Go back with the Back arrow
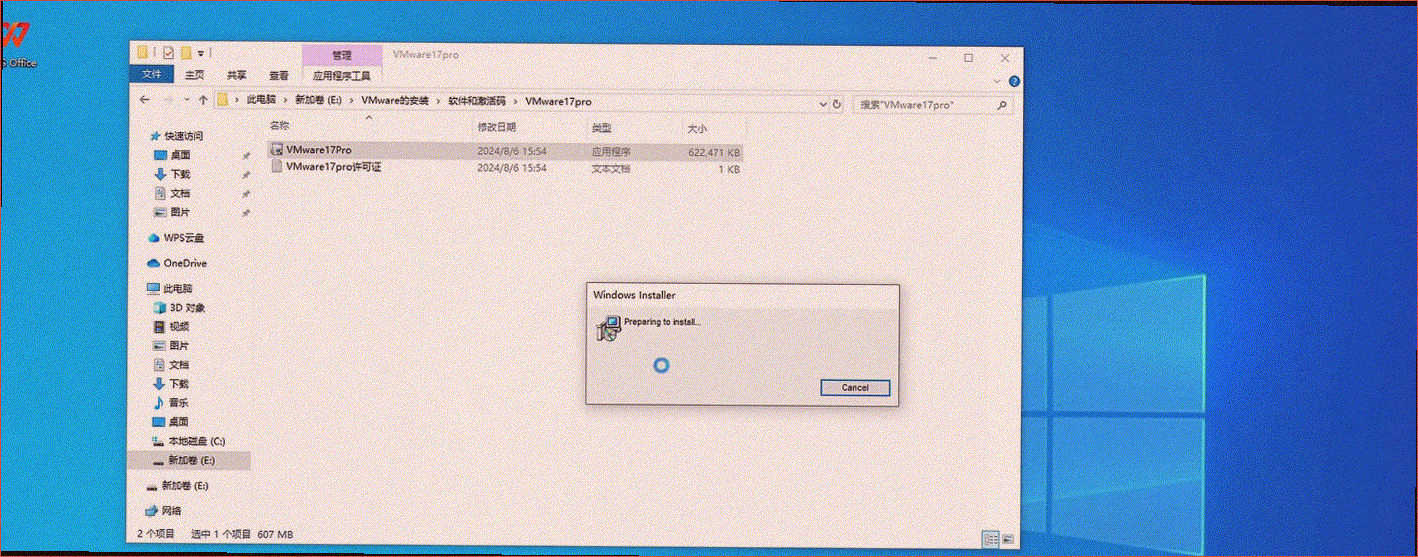Screen dimensions: 1418x557 click(145, 101)
